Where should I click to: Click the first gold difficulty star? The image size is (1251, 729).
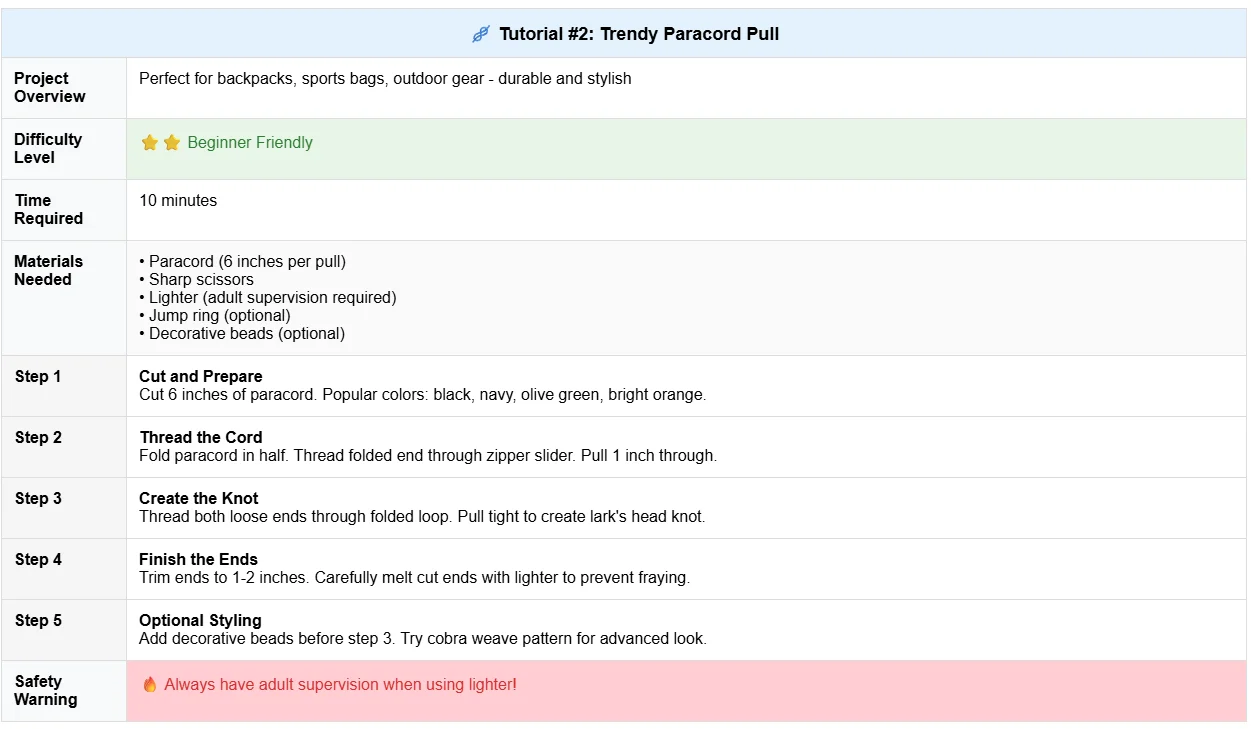(x=150, y=143)
